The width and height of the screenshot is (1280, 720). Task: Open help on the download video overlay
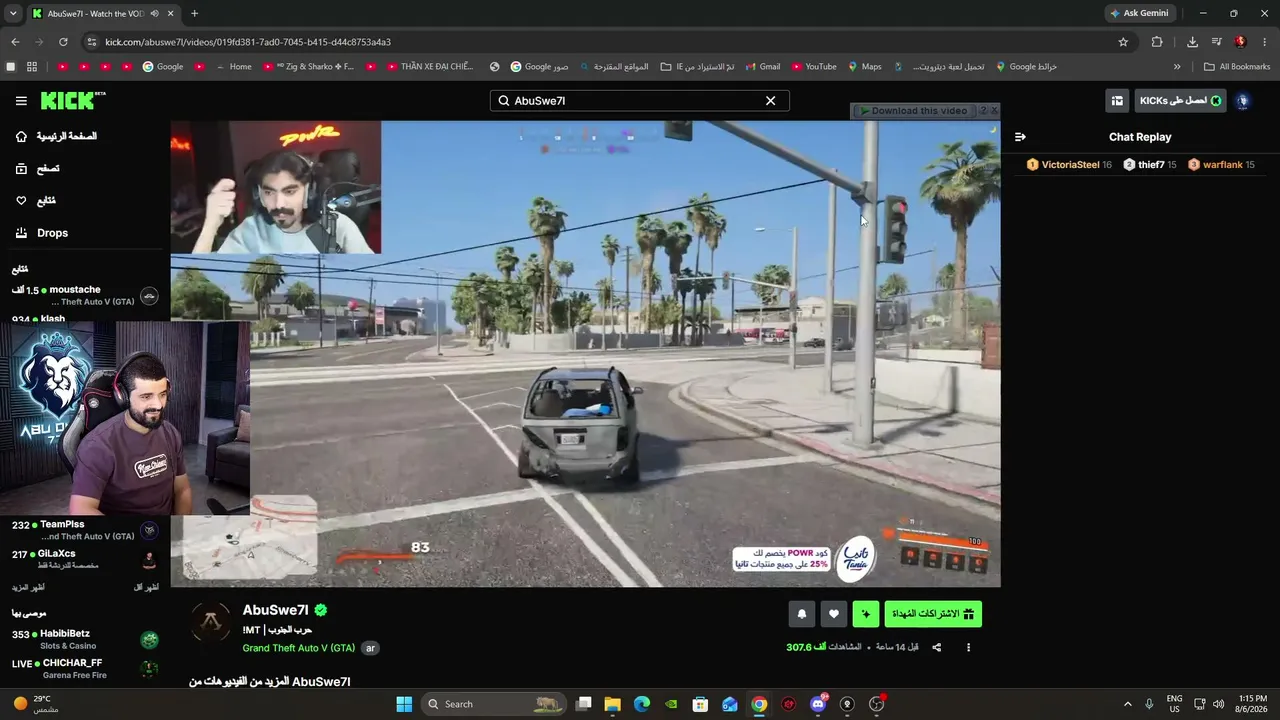(983, 111)
